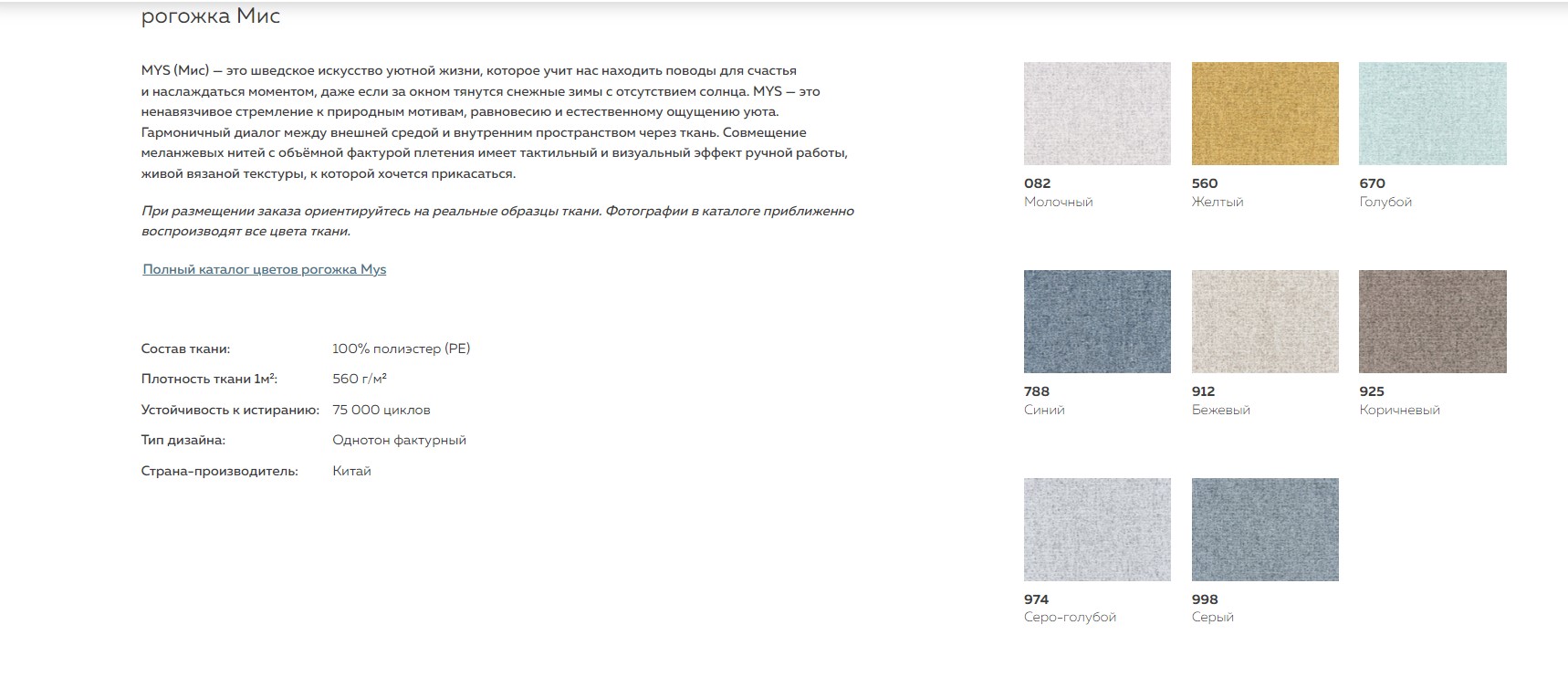The image size is (1568, 677).
Task: Click the italic note starting 'При размещении заказа'
Action: (x=497, y=221)
